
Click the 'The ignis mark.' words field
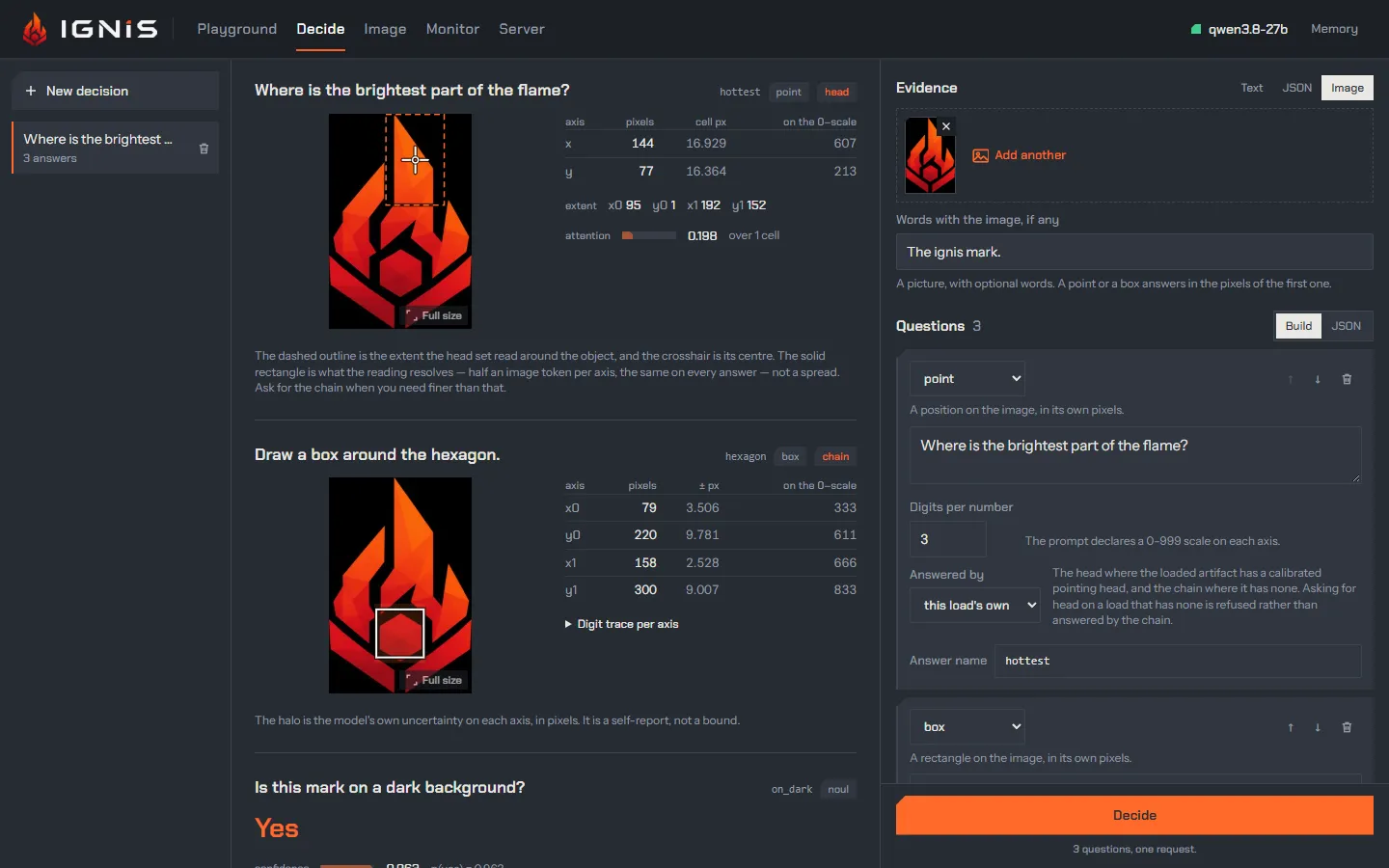(x=1134, y=252)
